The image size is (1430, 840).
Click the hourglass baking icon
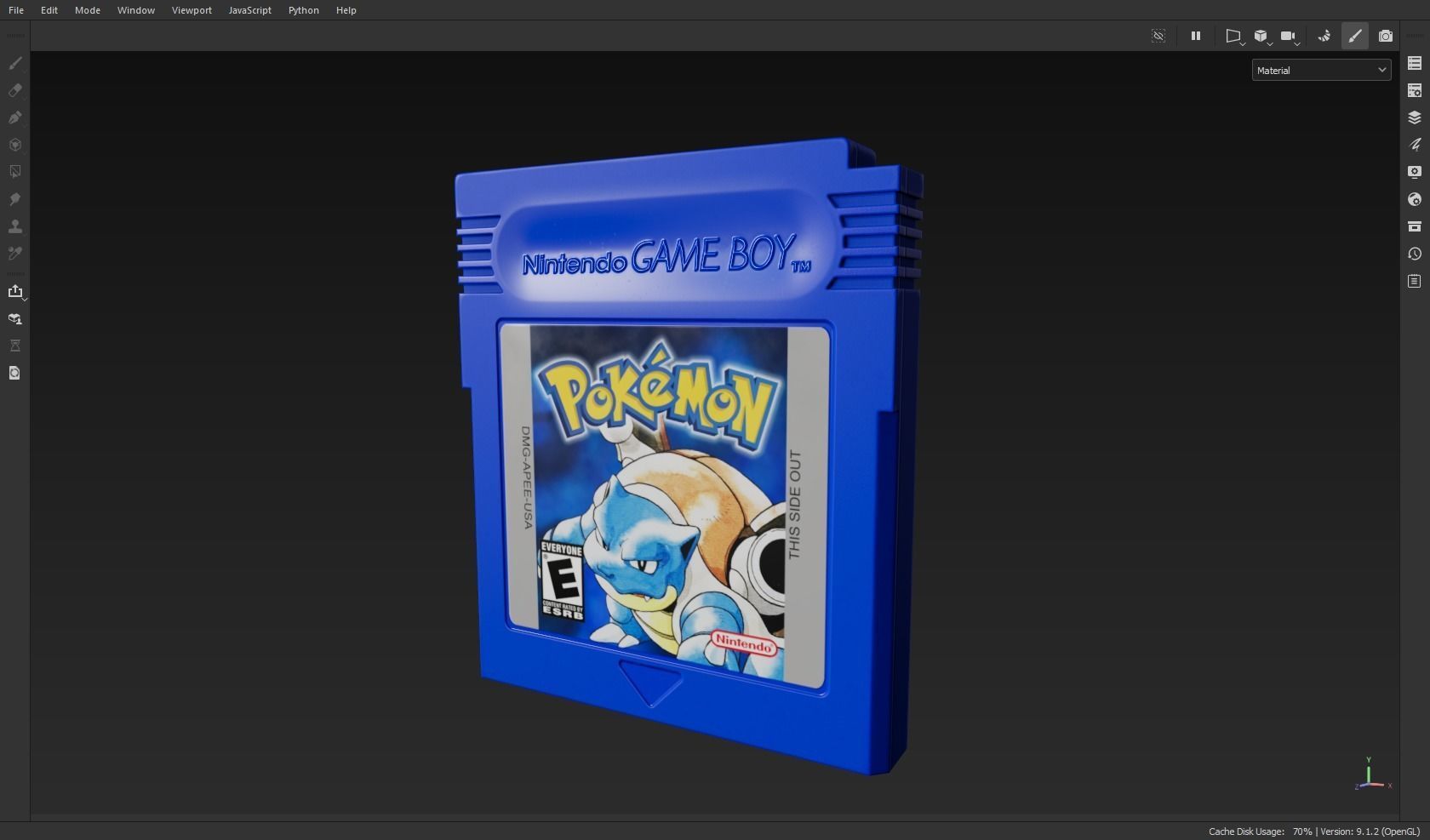click(x=15, y=346)
